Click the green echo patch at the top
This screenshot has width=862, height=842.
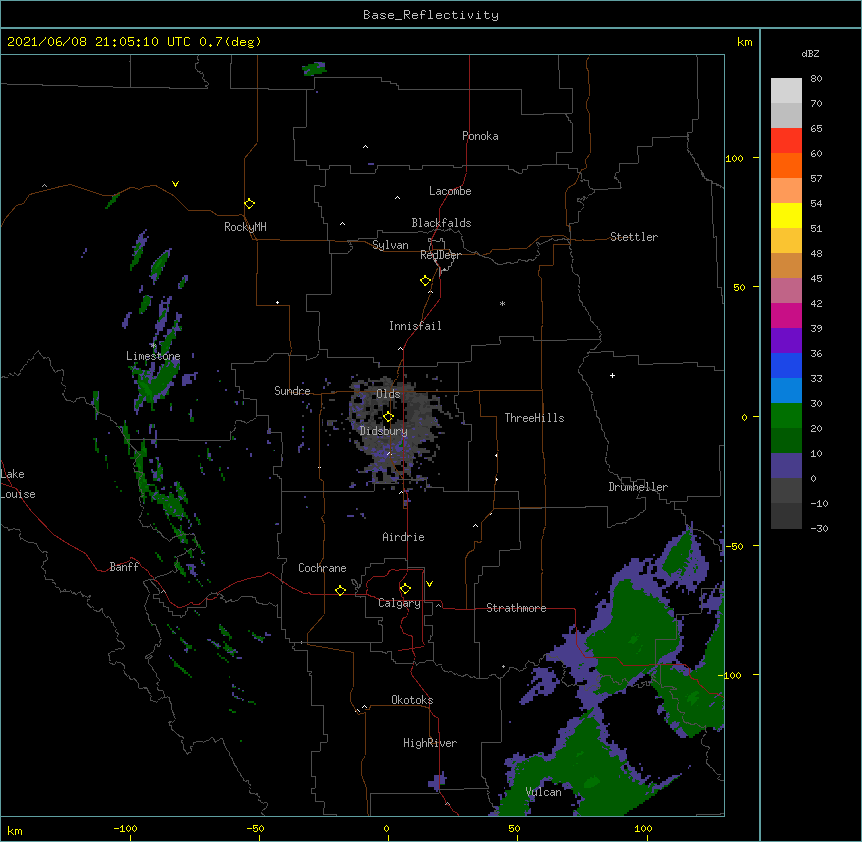coord(314,69)
